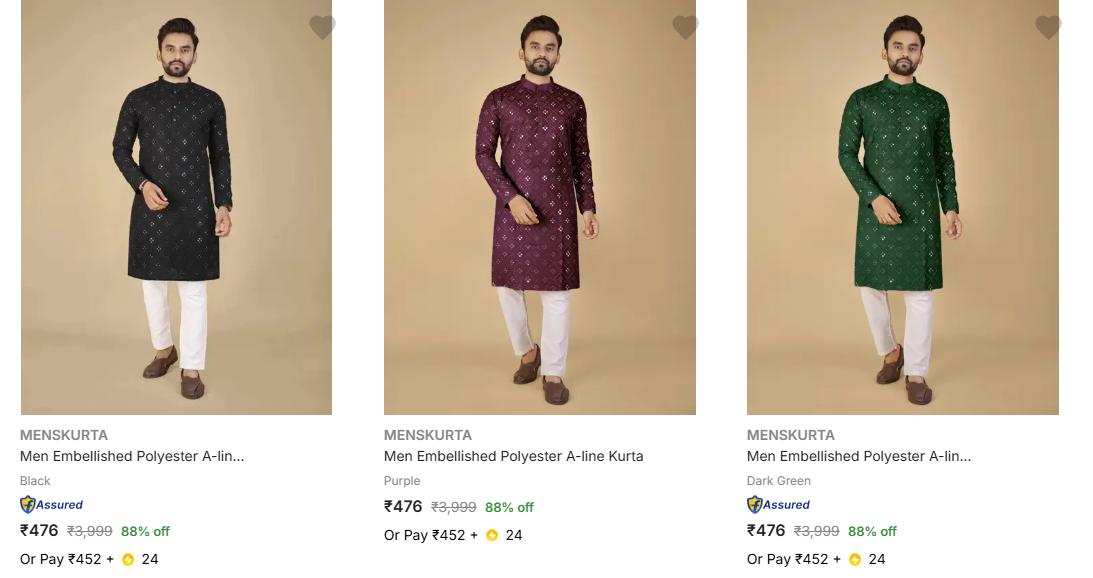Add dark green kurta to wishlist
Viewport: 1093px width, 578px height.
tap(1048, 28)
